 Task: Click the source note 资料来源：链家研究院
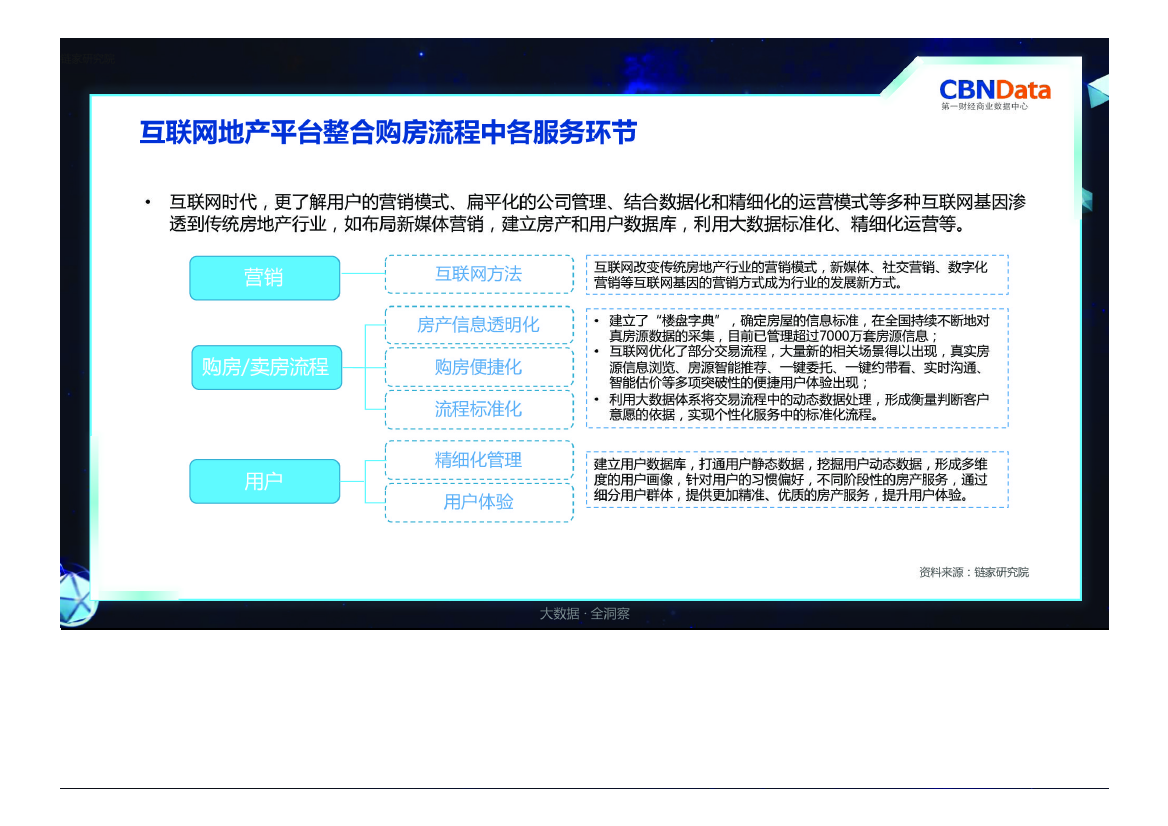[973, 572]
